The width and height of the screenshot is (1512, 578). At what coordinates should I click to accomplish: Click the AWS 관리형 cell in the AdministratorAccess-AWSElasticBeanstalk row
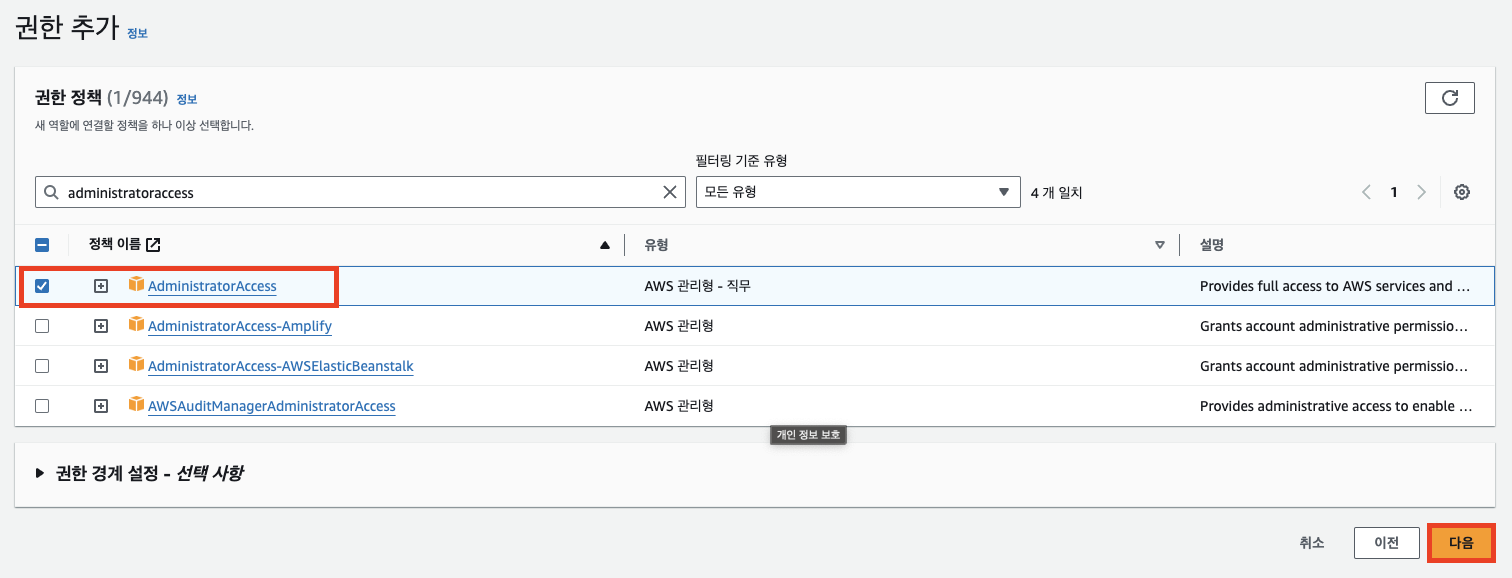point(679,366)
